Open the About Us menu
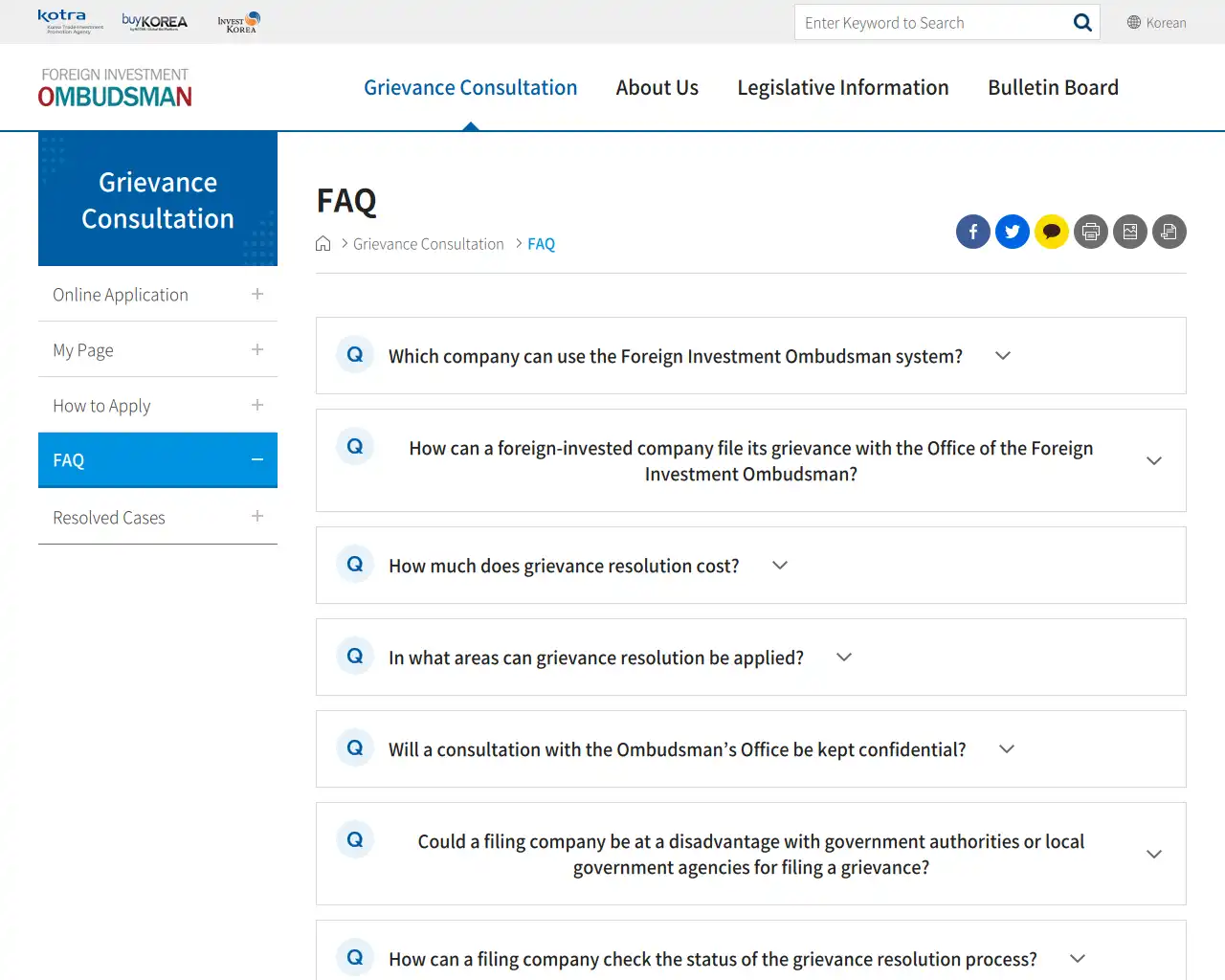This screenshot has width=1225, height=980. 657,88
